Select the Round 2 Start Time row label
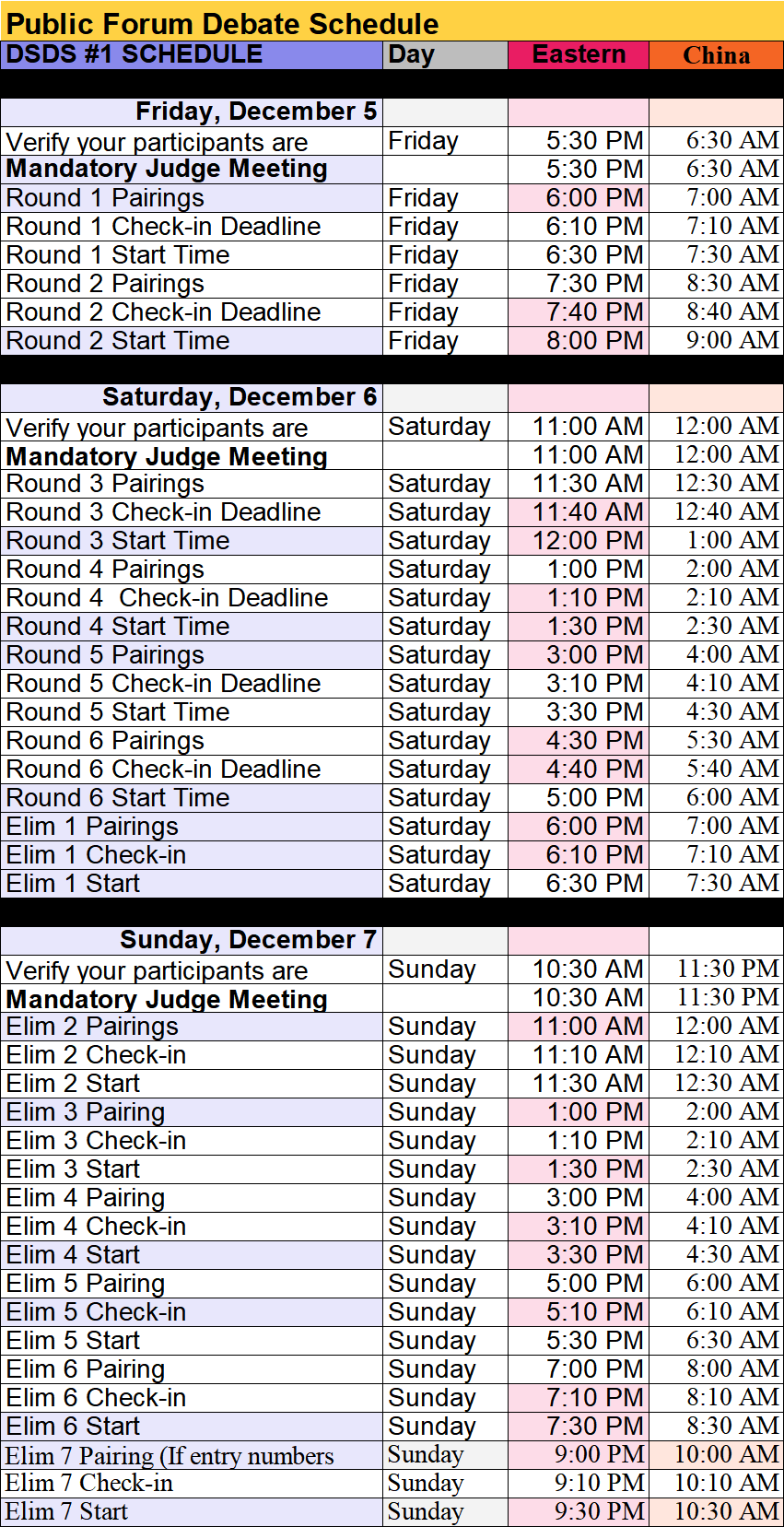Screen dimensions: 784x1527 tap(118, 341)
